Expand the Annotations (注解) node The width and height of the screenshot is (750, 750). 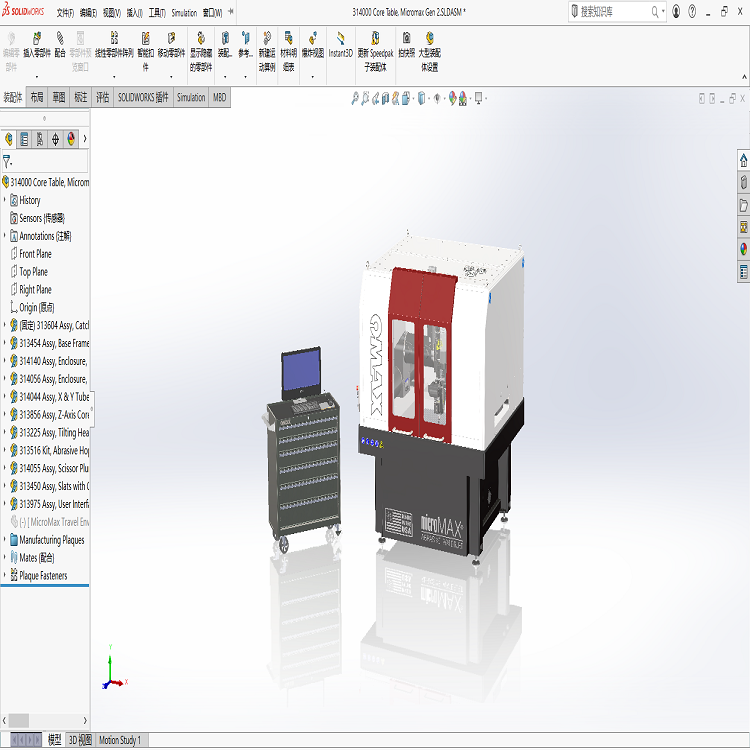coord(4,235)
